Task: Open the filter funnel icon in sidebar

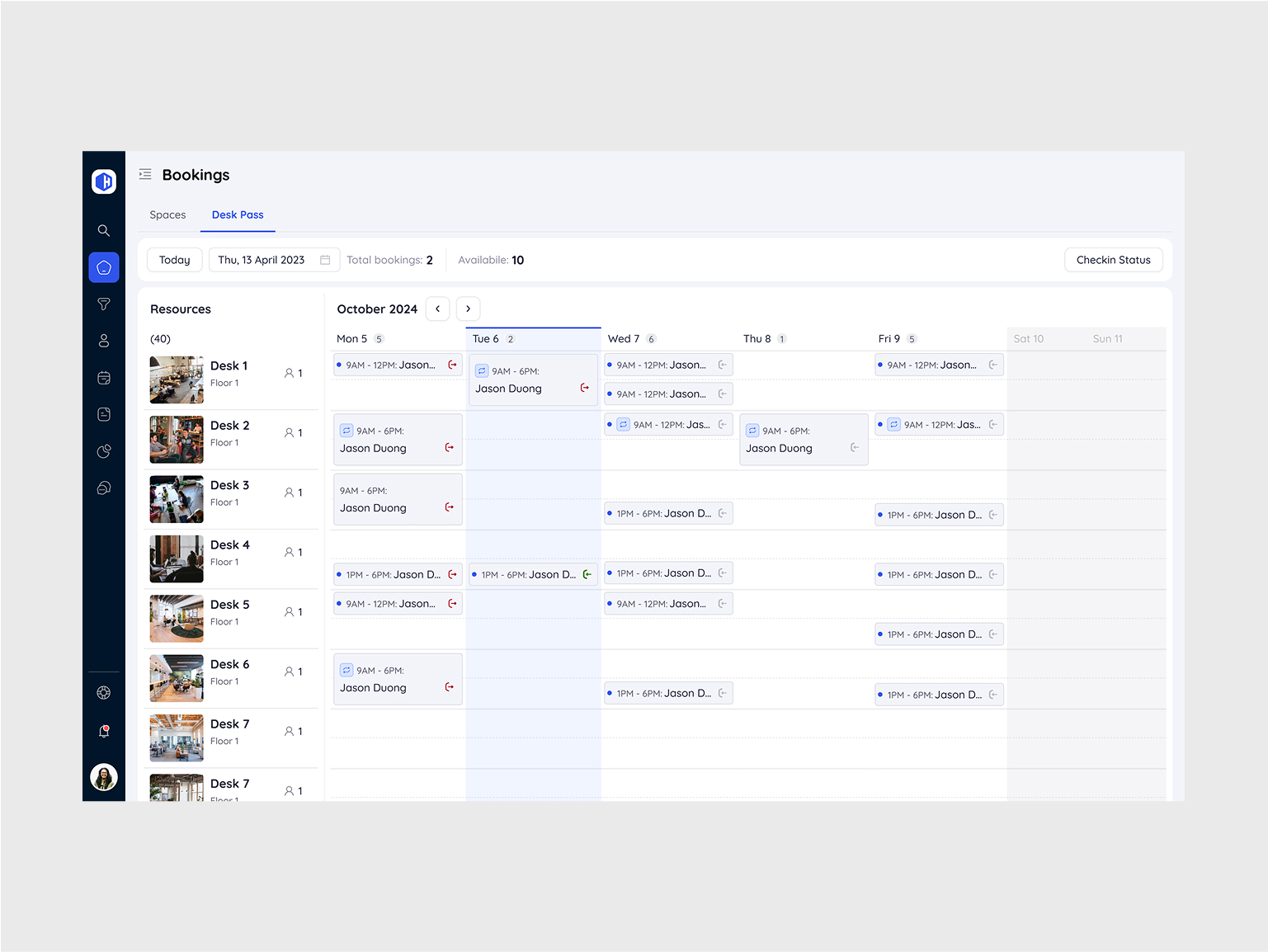Action: click(x=104, y=304)
